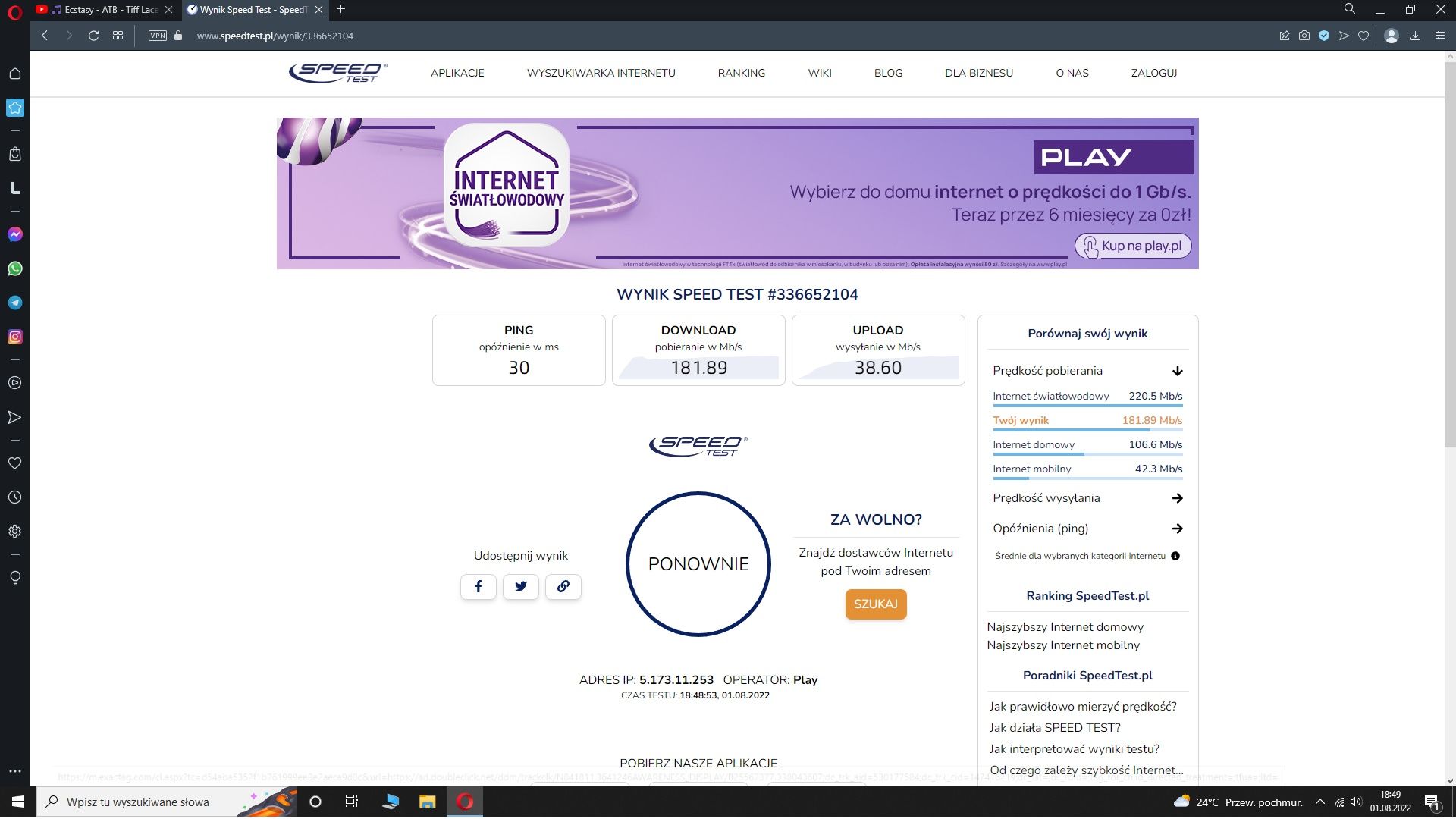Toggle the VPN badge in address bar
Image resolution: width=1456 pixels, height=819 pixels.
click(x=158, y=36)
